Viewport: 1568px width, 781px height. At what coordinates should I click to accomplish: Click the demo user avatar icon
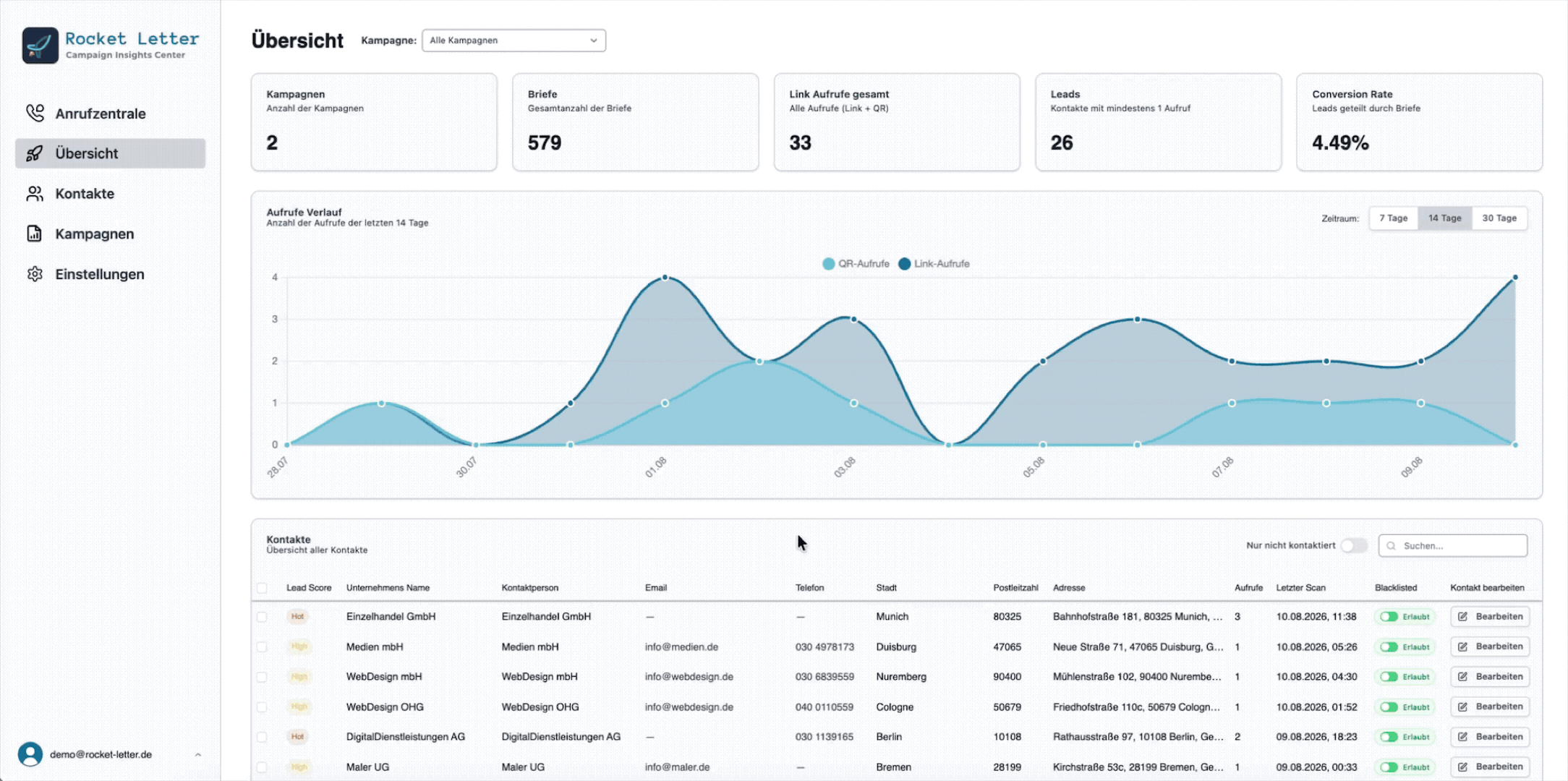point(30,754)
